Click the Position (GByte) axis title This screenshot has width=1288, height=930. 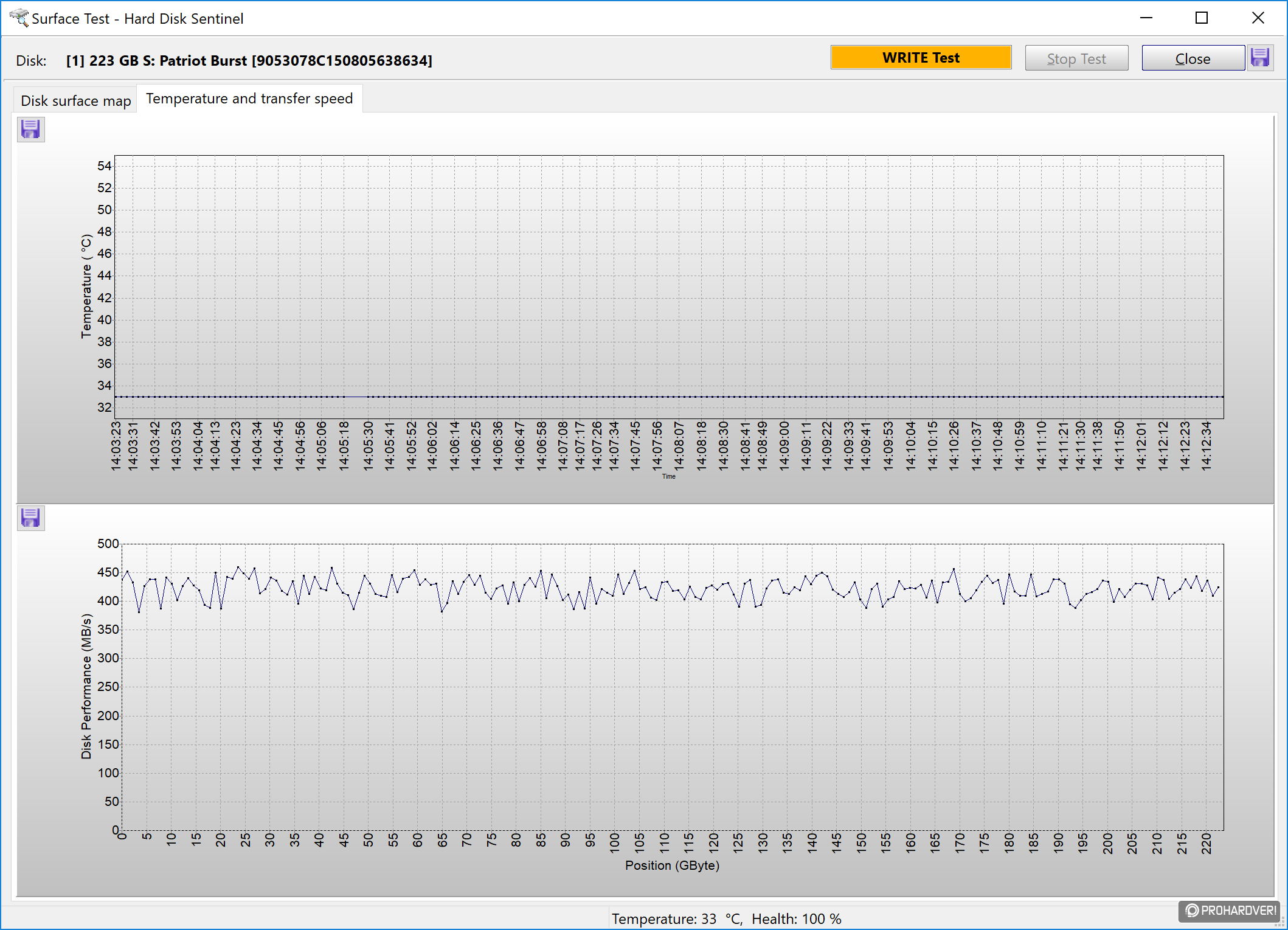pos(672,865)
